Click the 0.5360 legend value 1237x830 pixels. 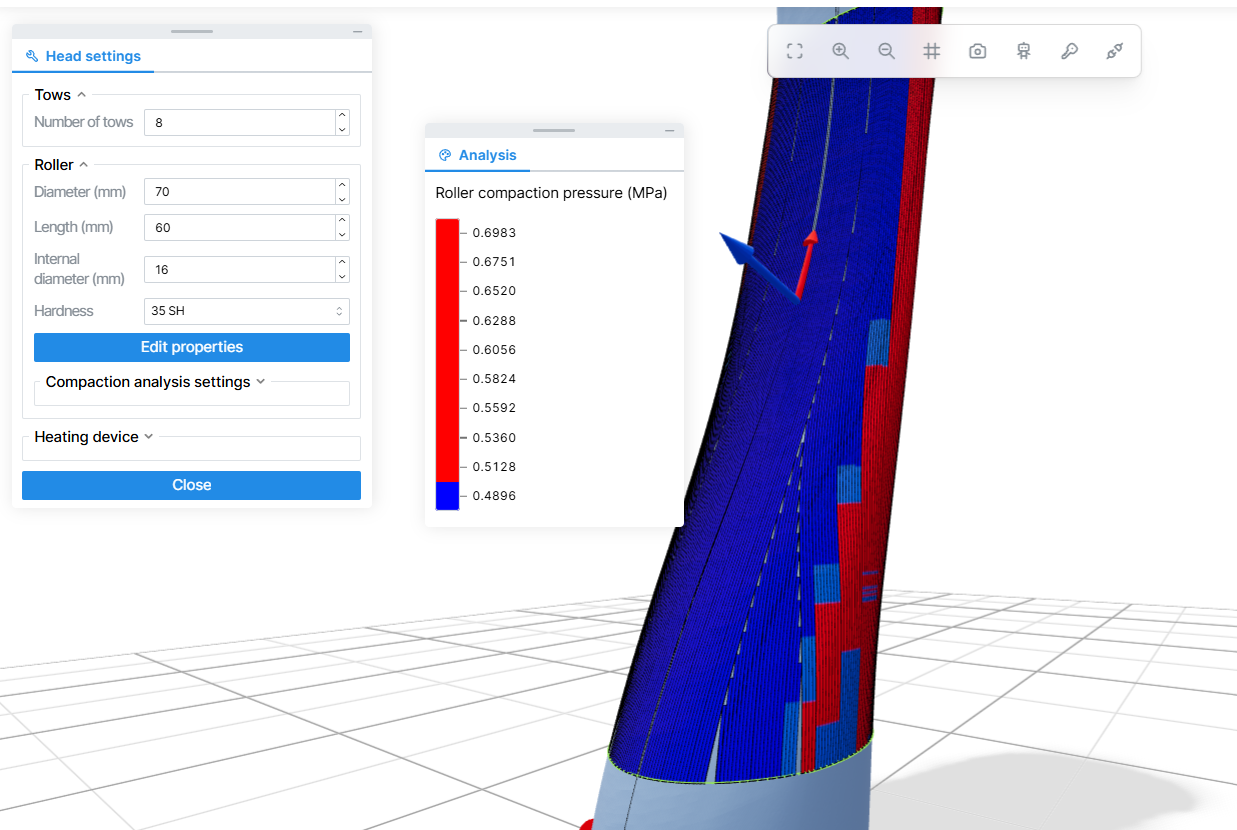click(x=494, y=438)
